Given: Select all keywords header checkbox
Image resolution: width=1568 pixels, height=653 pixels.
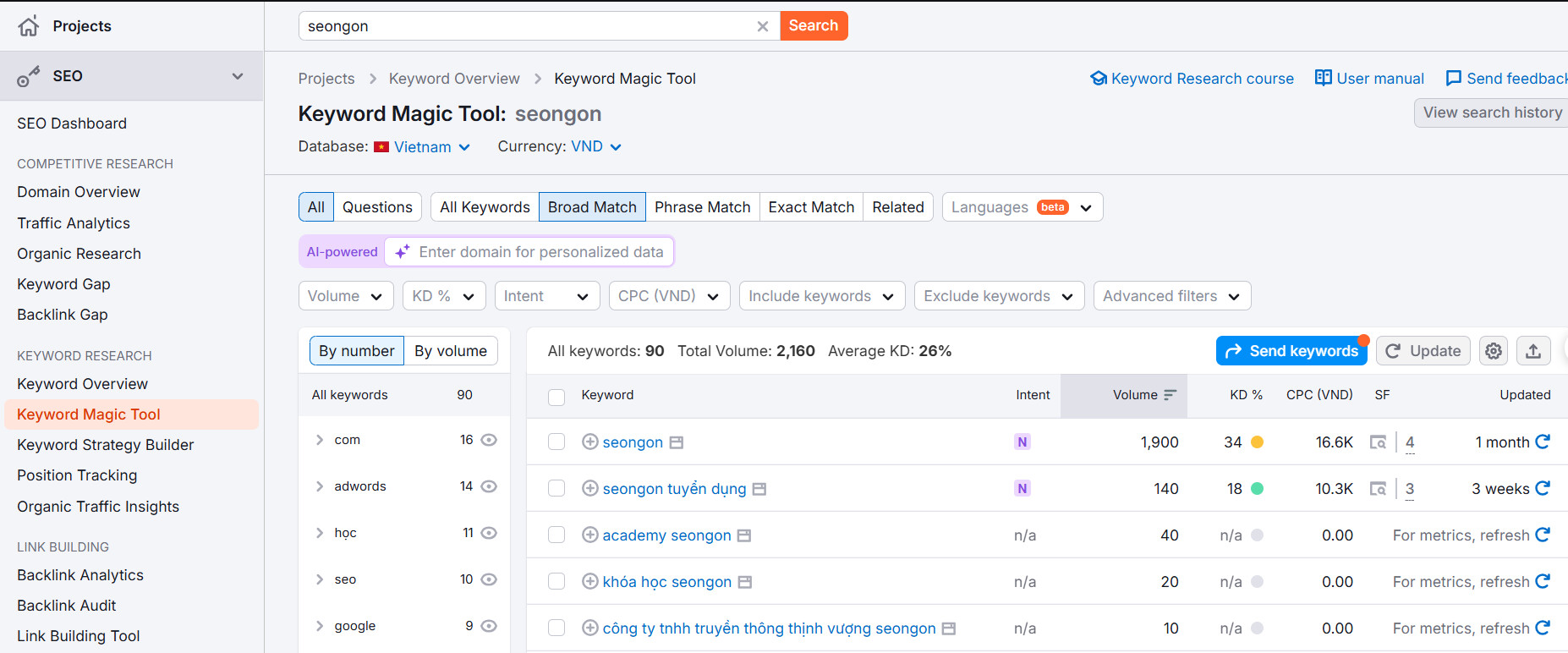Looking at the screenshot, I should pyautogui.click(x=556, y=397).
